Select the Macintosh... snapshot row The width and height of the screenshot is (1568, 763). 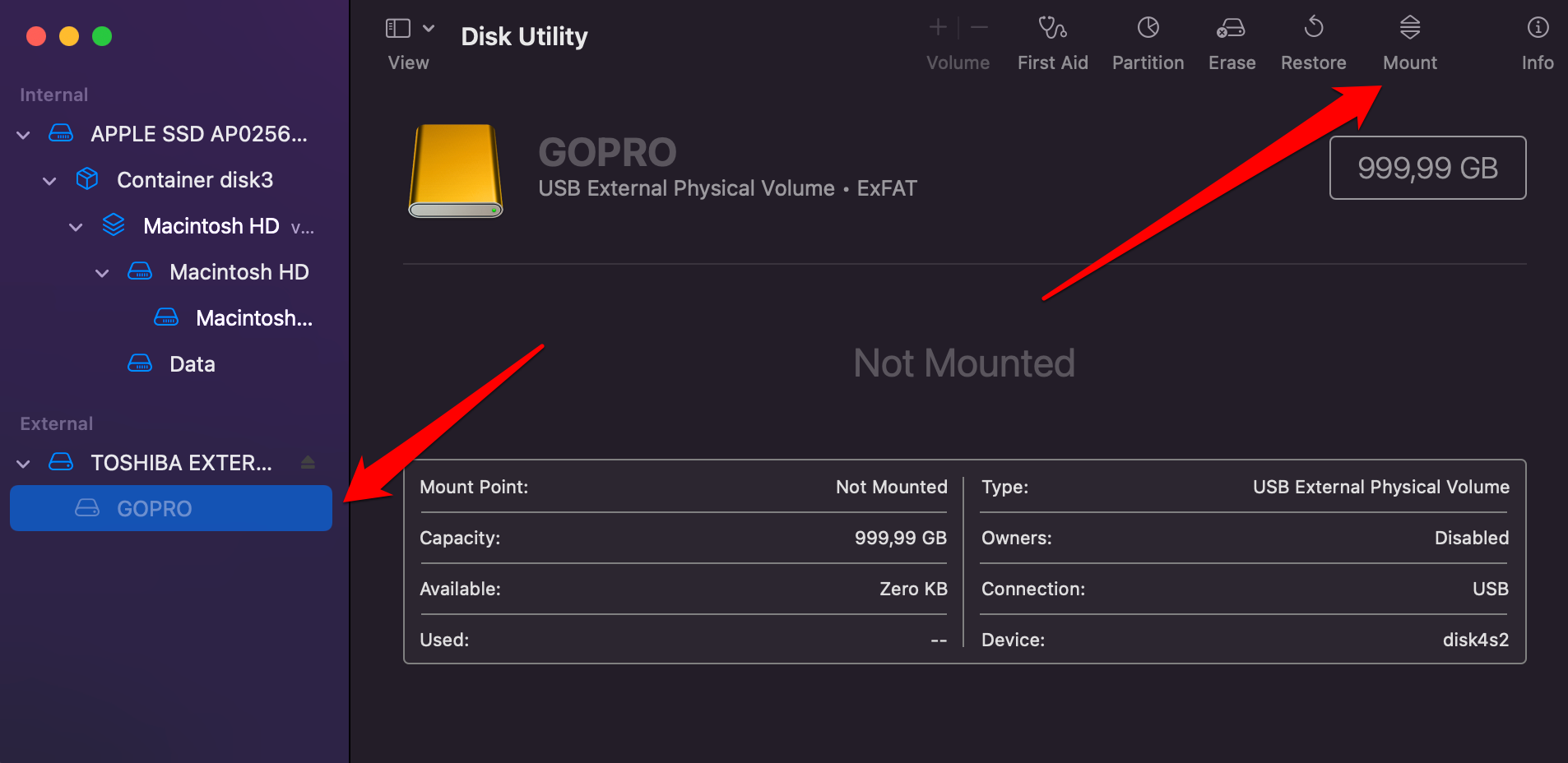[171, 318]
